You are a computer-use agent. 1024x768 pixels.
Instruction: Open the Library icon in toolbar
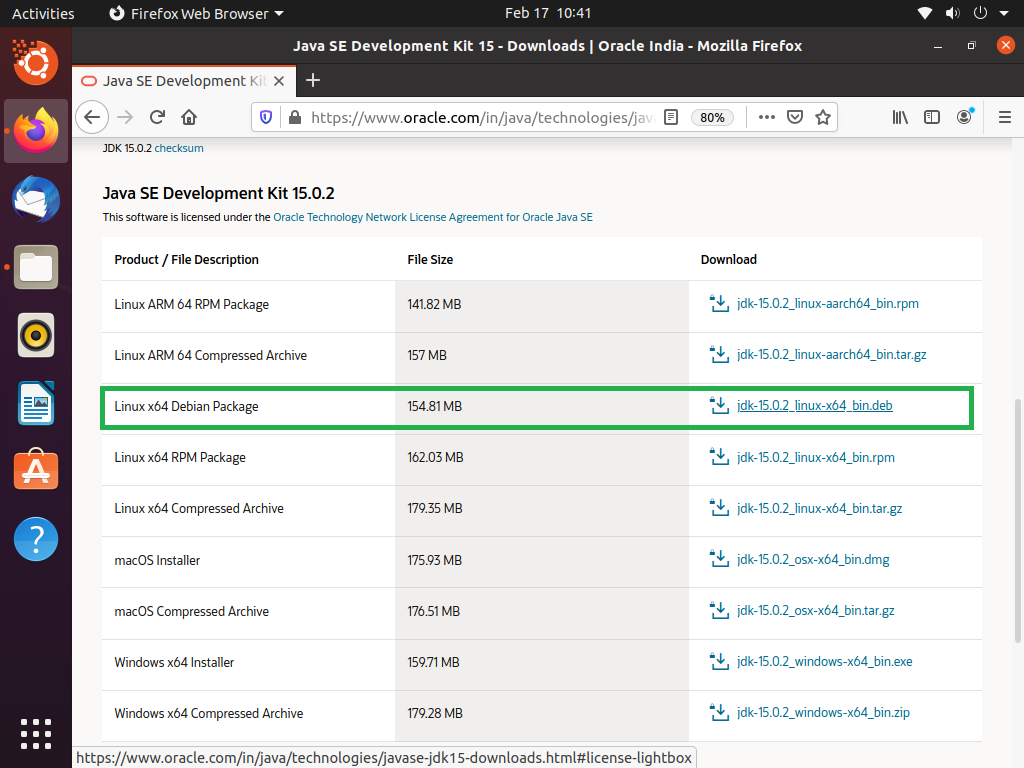(900, 118)
